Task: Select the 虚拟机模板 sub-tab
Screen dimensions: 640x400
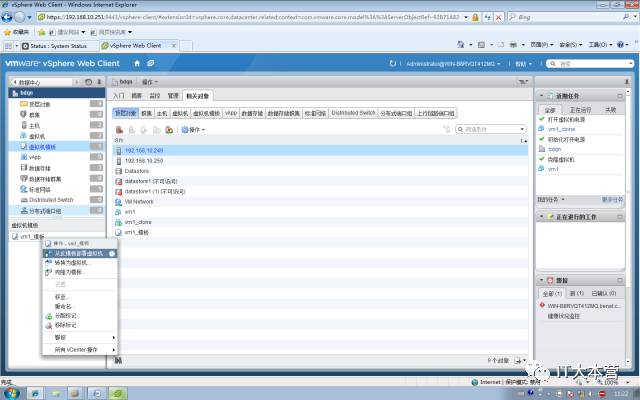Action: point(207,113)
